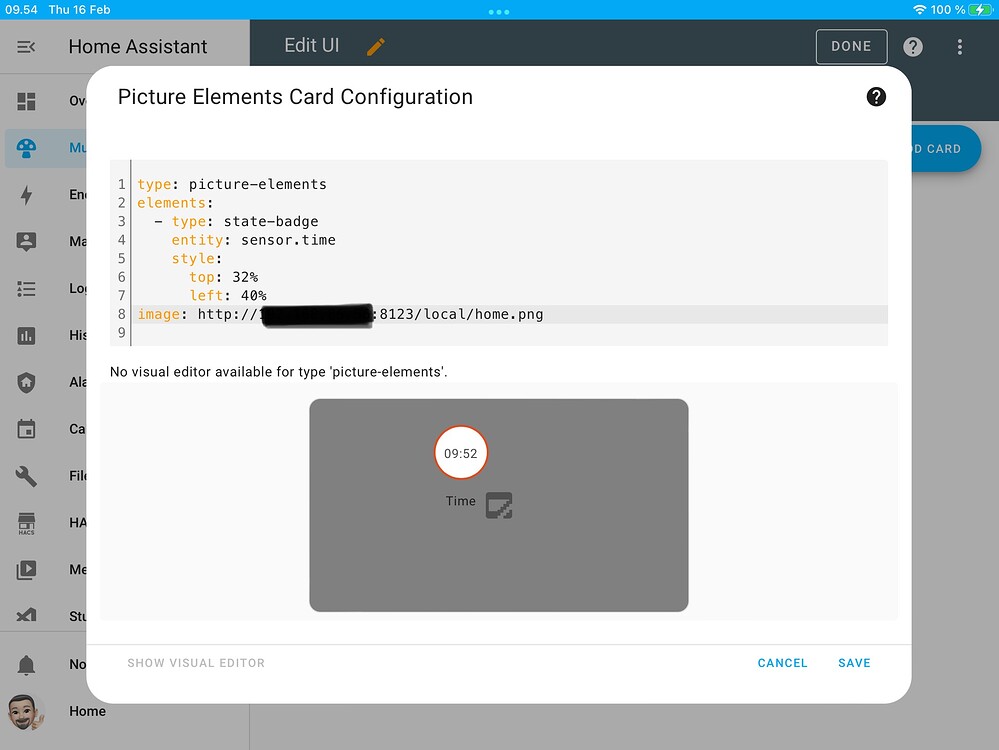The image size is (999, 750).
Task: Open the Logbook list icon
Action: pos(26,289)
